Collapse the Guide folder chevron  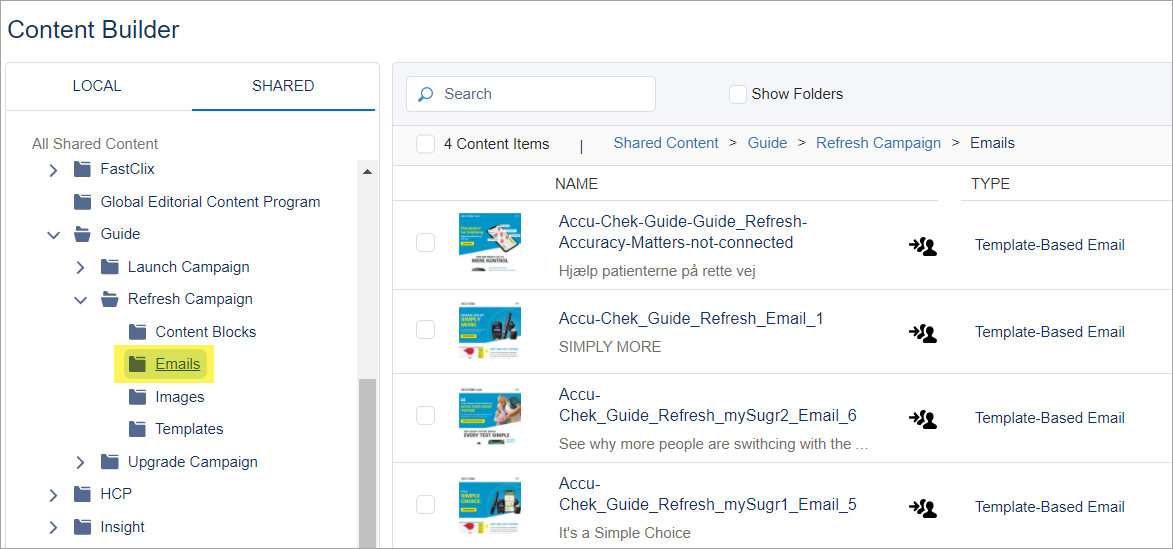53,235
